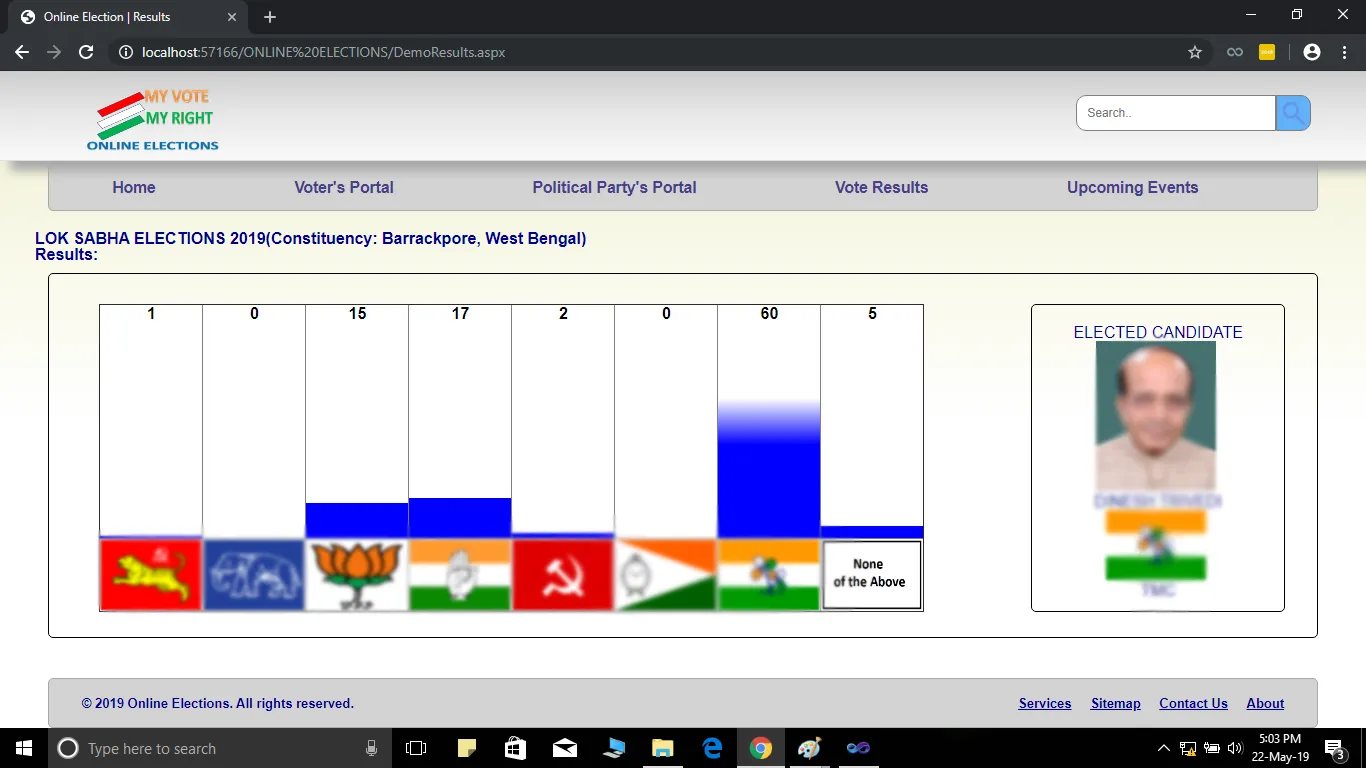Viewport: 1366px width, 768px height.
Task: Open the Windows notification center
Action: 1335,748
